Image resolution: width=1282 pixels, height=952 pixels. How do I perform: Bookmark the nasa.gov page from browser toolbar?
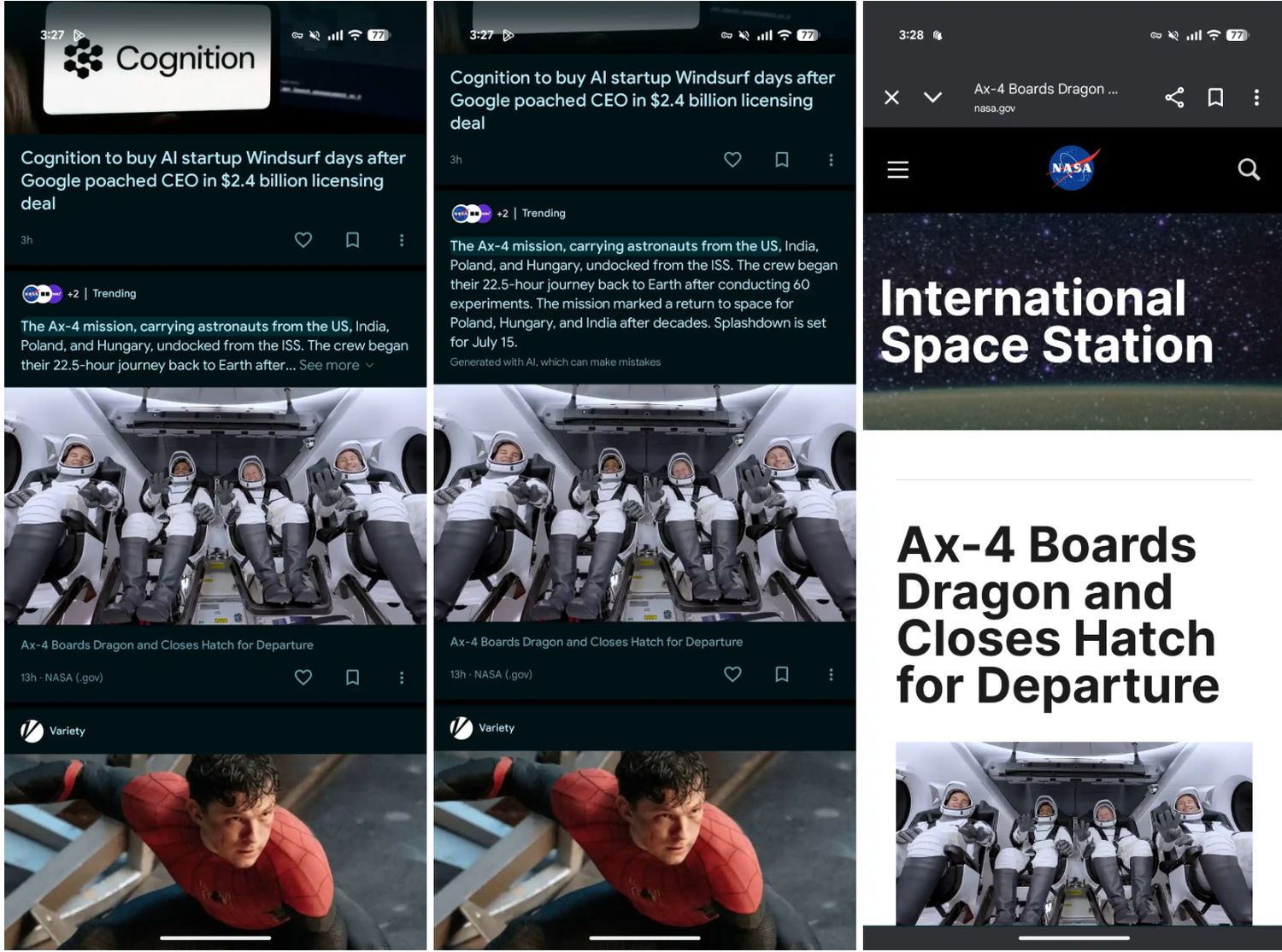[x=1214, y=97]
